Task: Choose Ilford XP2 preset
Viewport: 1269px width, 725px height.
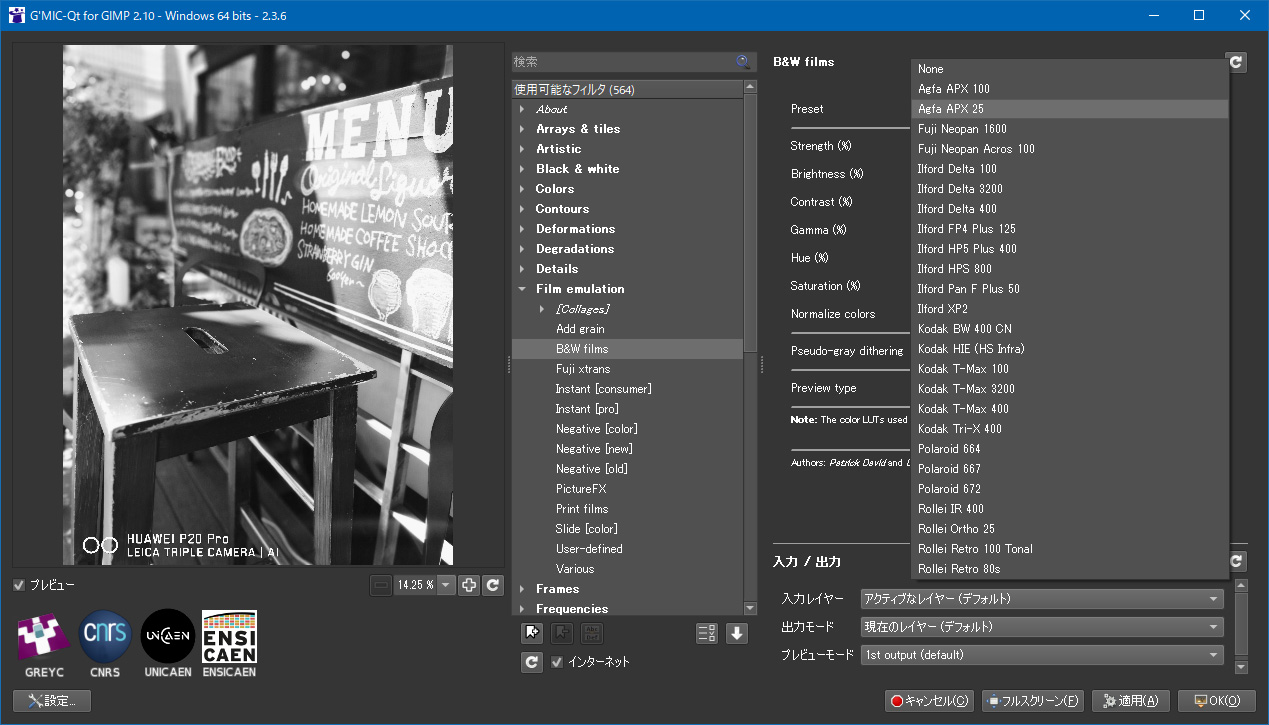Action: 1069,309
